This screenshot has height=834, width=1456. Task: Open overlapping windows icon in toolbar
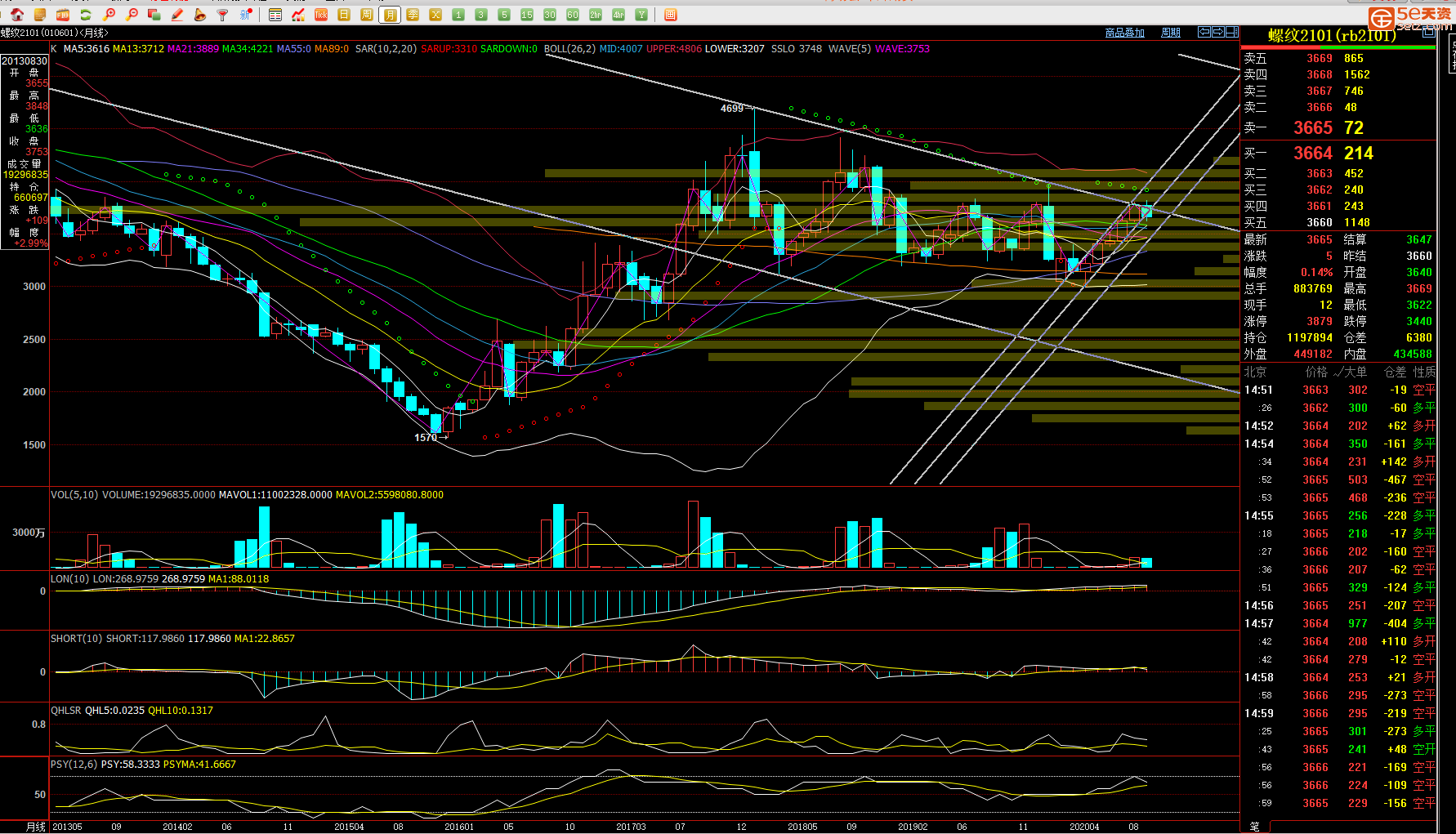coord(154,15)
